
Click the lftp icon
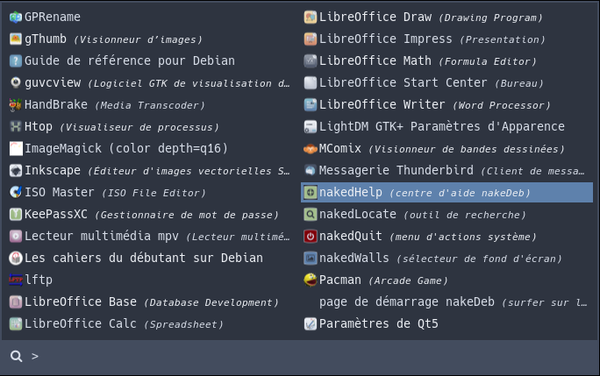click(16, 280)
